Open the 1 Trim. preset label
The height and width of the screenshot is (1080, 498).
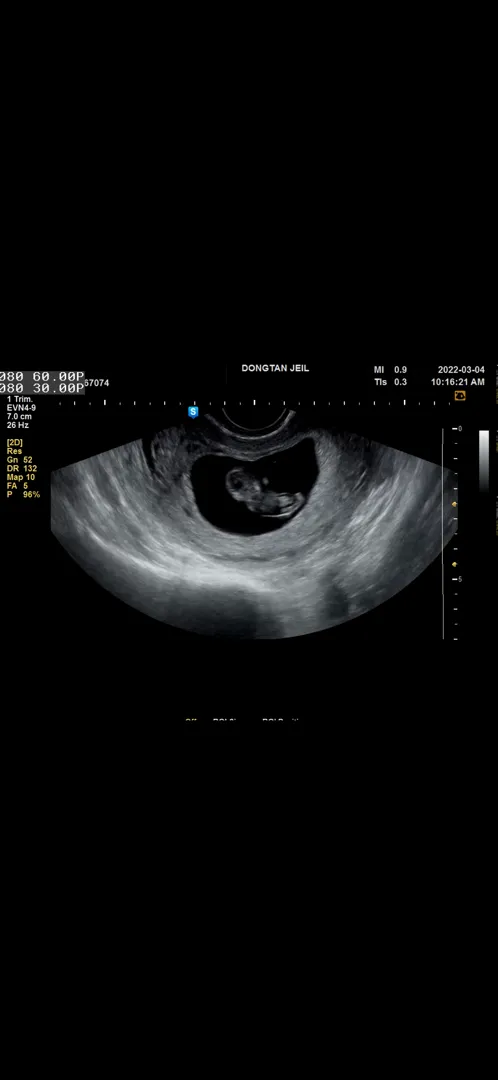[19, 399]
